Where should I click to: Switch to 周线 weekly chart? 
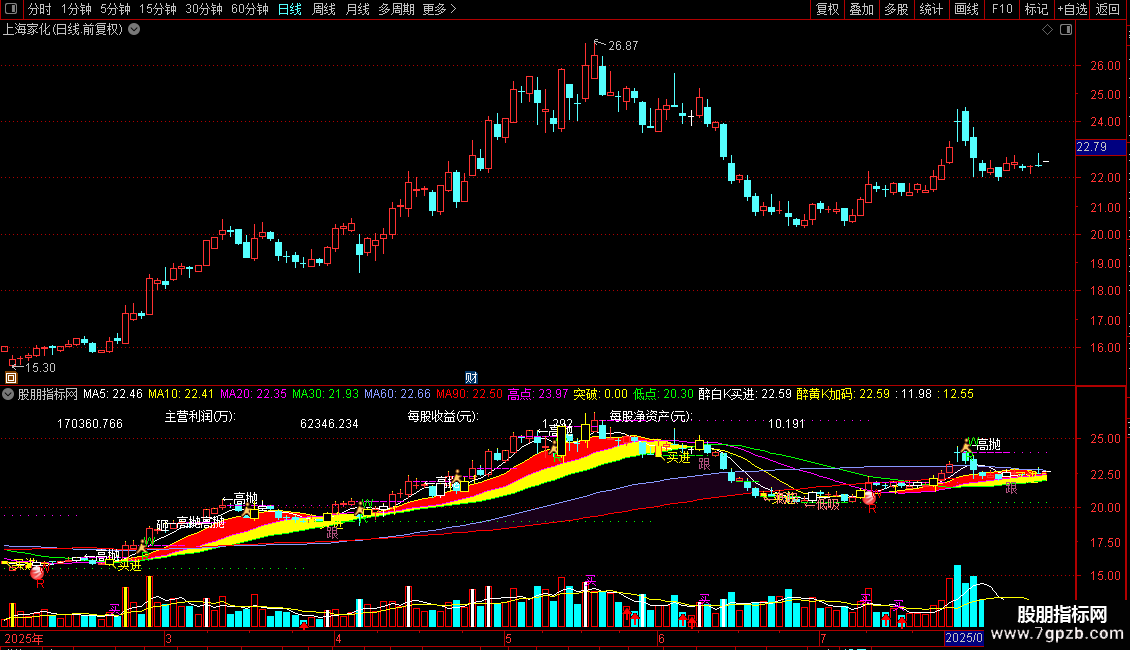coord(324,9)
